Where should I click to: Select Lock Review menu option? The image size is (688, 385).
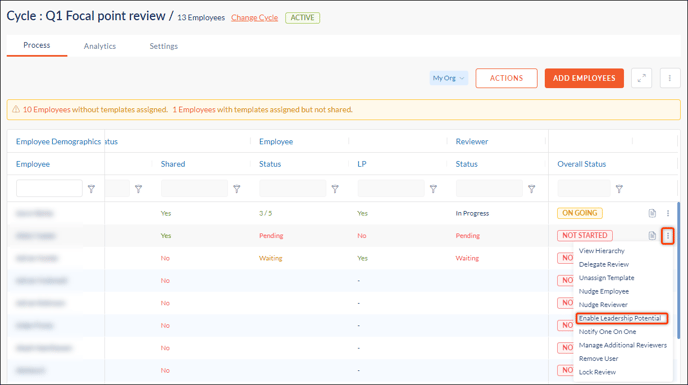click(x=597, y=372)
